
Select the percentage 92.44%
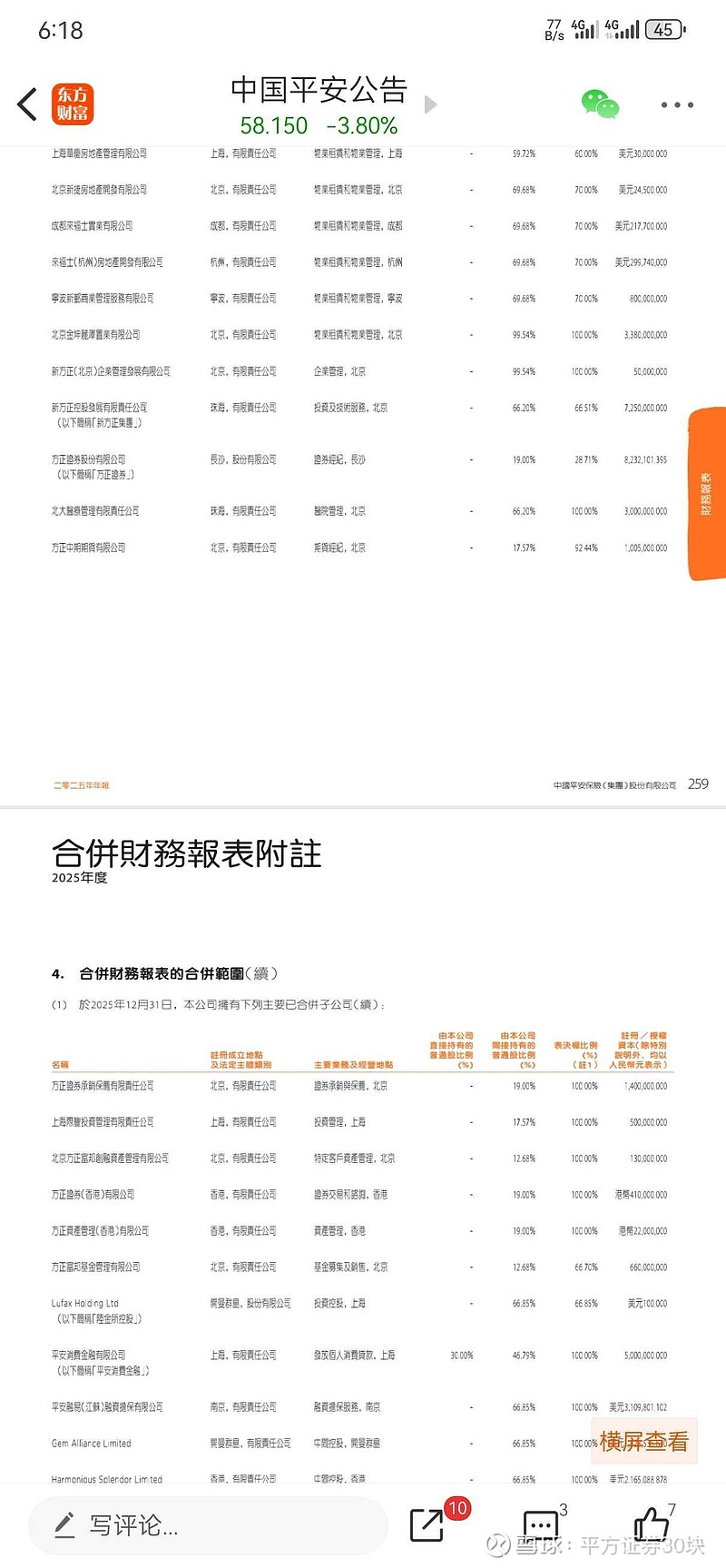[x=586, y=547]
